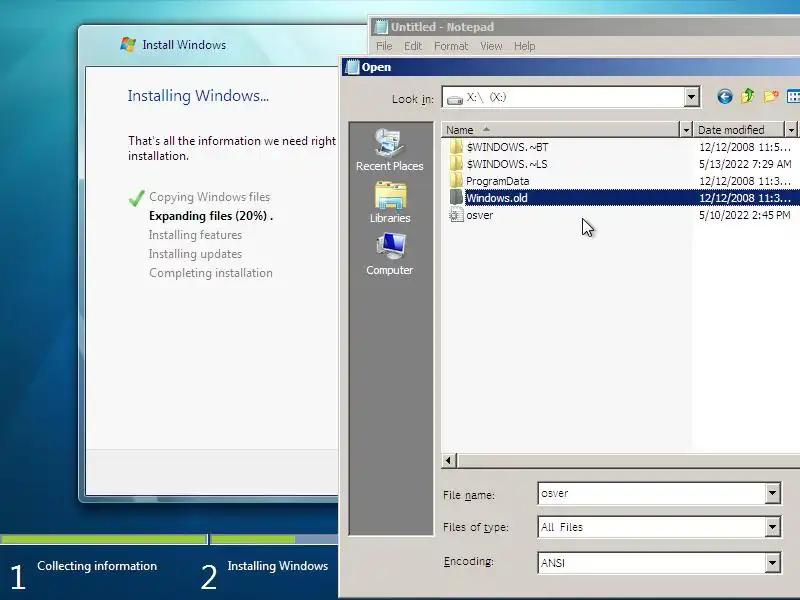Screen dimensions: 800x600
Task: Click the Windows flag icon in Install Windows
Action: click(128, 44)
